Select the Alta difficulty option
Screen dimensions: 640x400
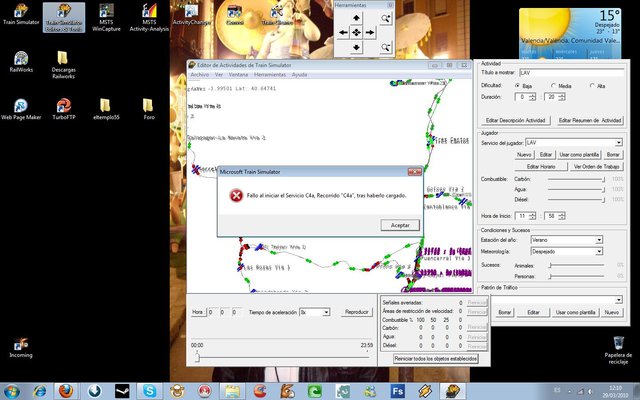point(593,86)
